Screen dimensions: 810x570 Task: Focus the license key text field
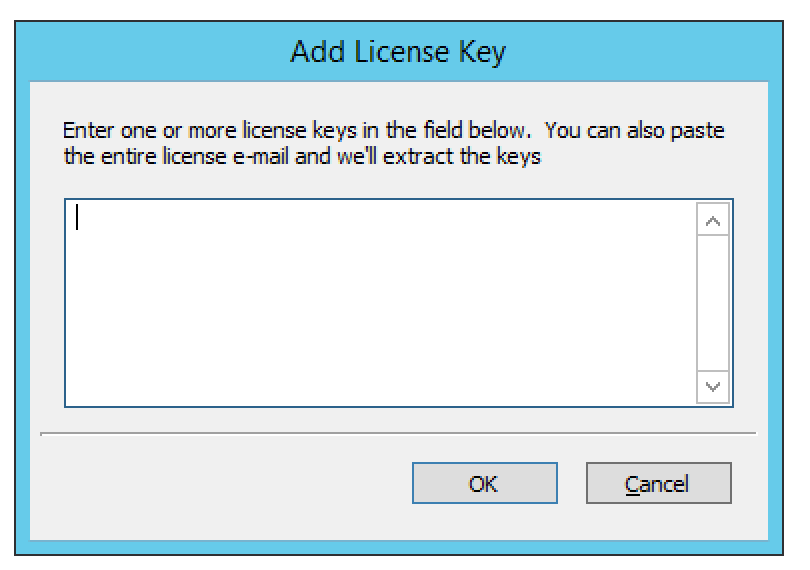(381, 303)
